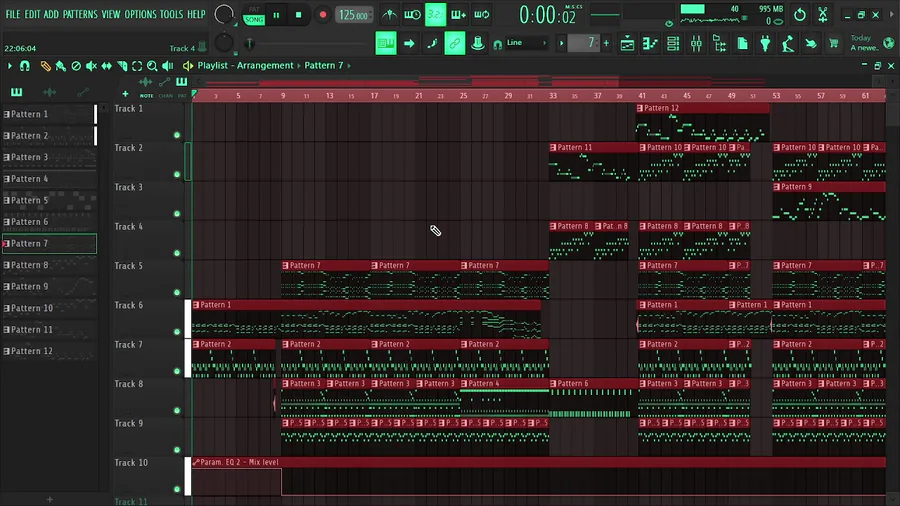Toggle playlist snap magnet icon
The height and width of the screenshot is (506, 900).
point(25,66)
